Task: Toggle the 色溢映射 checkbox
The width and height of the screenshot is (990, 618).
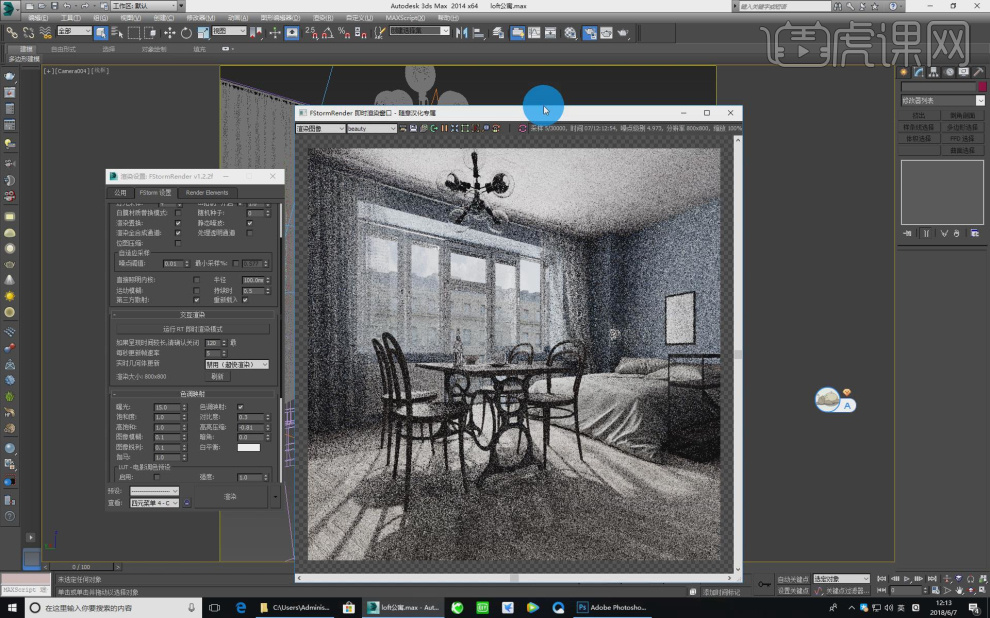Action: 238,405
